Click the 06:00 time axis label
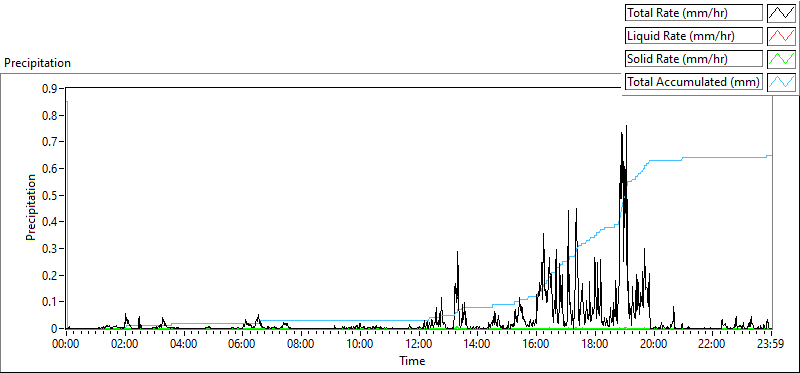Screen dimensions: 800x373 point(242,343)
